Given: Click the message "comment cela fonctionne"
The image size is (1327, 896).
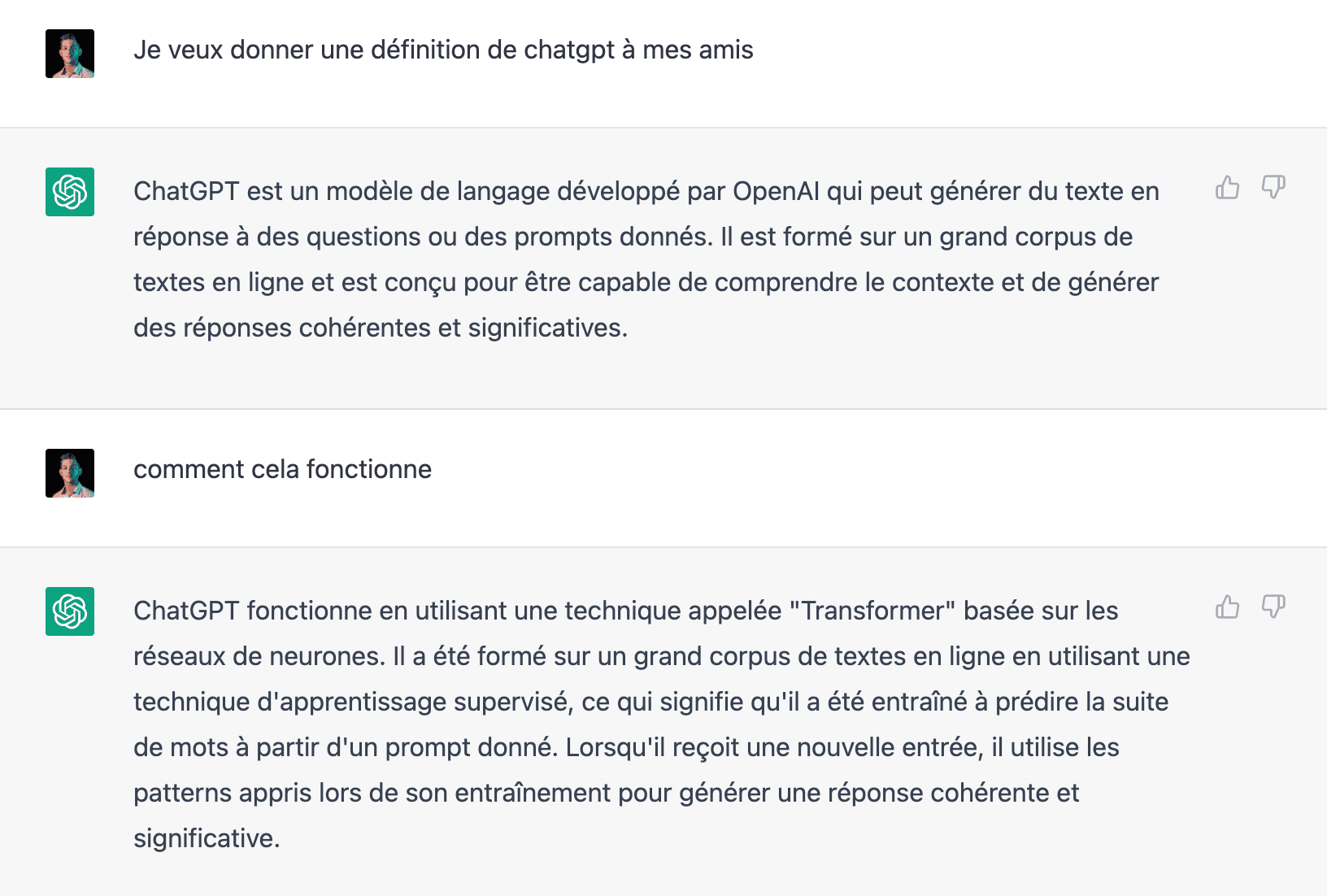Looking at the screenshot, I should coord(282,470).
